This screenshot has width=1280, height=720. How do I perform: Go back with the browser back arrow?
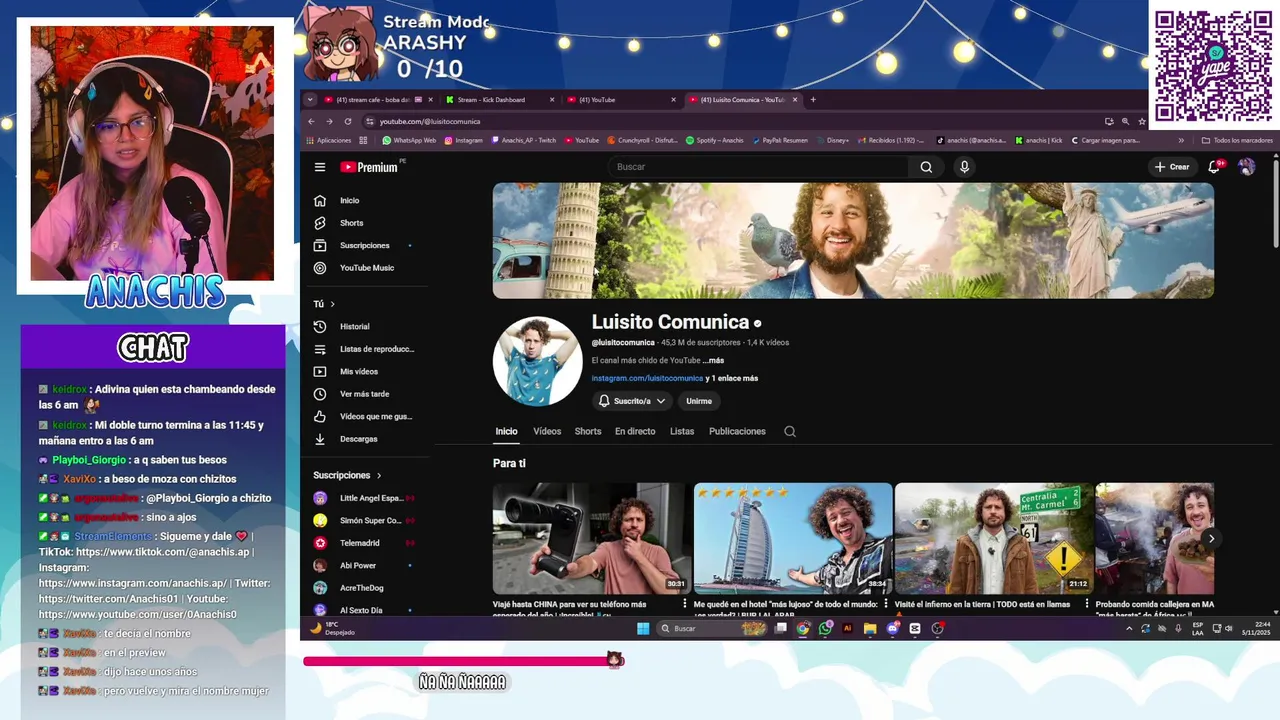[x=311, y=122]
